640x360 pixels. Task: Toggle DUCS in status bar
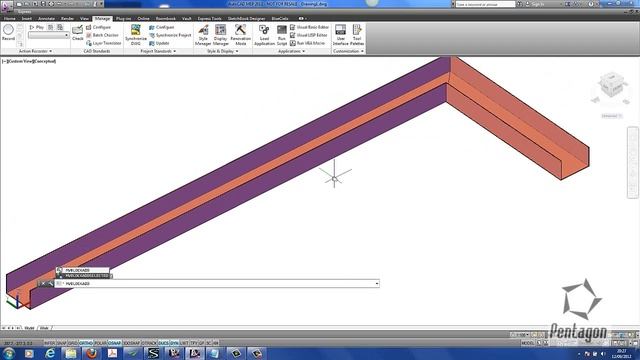click(x=163, y=343)
